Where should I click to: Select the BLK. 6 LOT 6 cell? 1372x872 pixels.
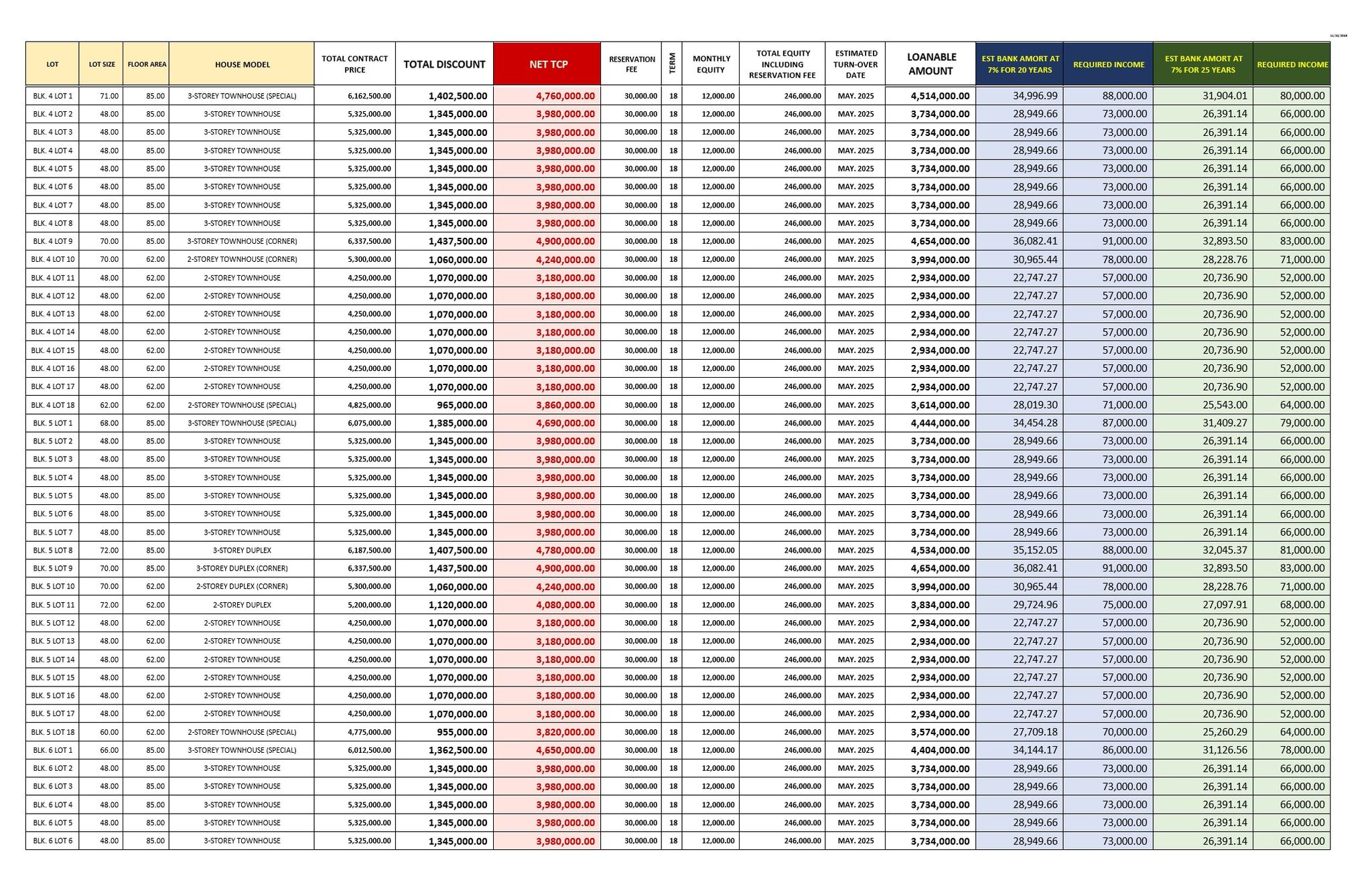point(52,841)
